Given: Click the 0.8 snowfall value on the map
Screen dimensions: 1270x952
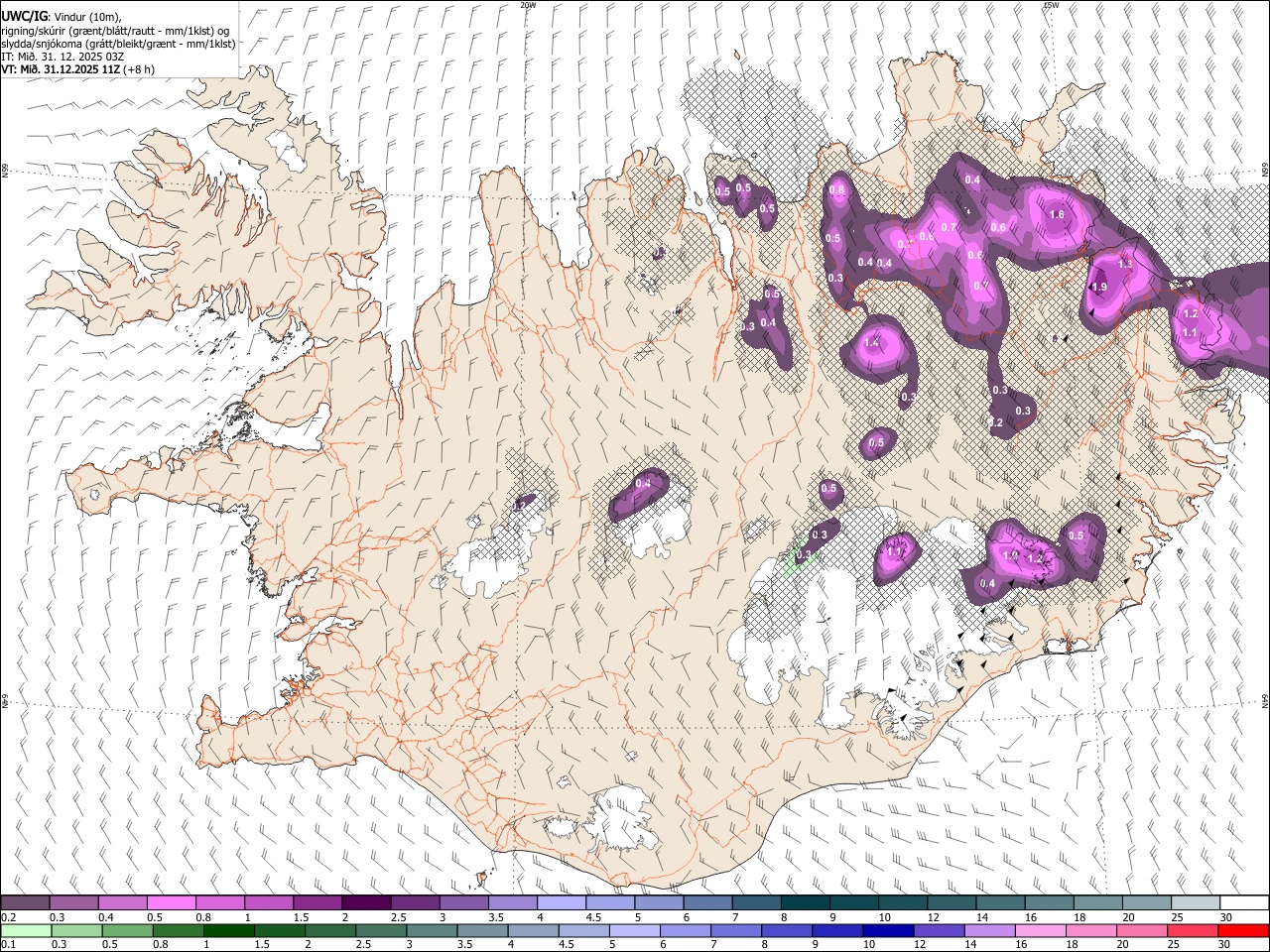Looking at the screenshot, I should 836,189.
